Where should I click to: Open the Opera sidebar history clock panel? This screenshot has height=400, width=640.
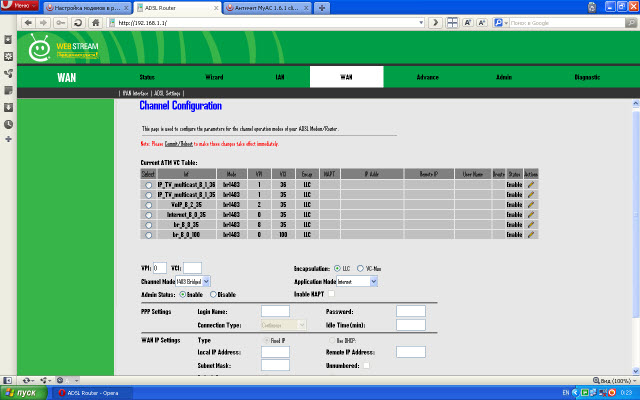tap(8, 124)
